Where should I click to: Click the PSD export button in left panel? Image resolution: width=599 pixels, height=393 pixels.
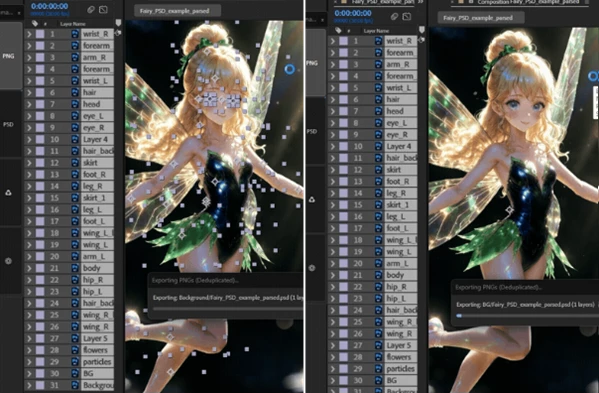pos(8,125)
